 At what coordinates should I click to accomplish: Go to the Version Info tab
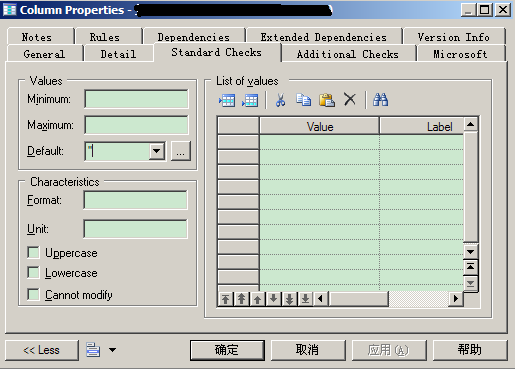453,37
